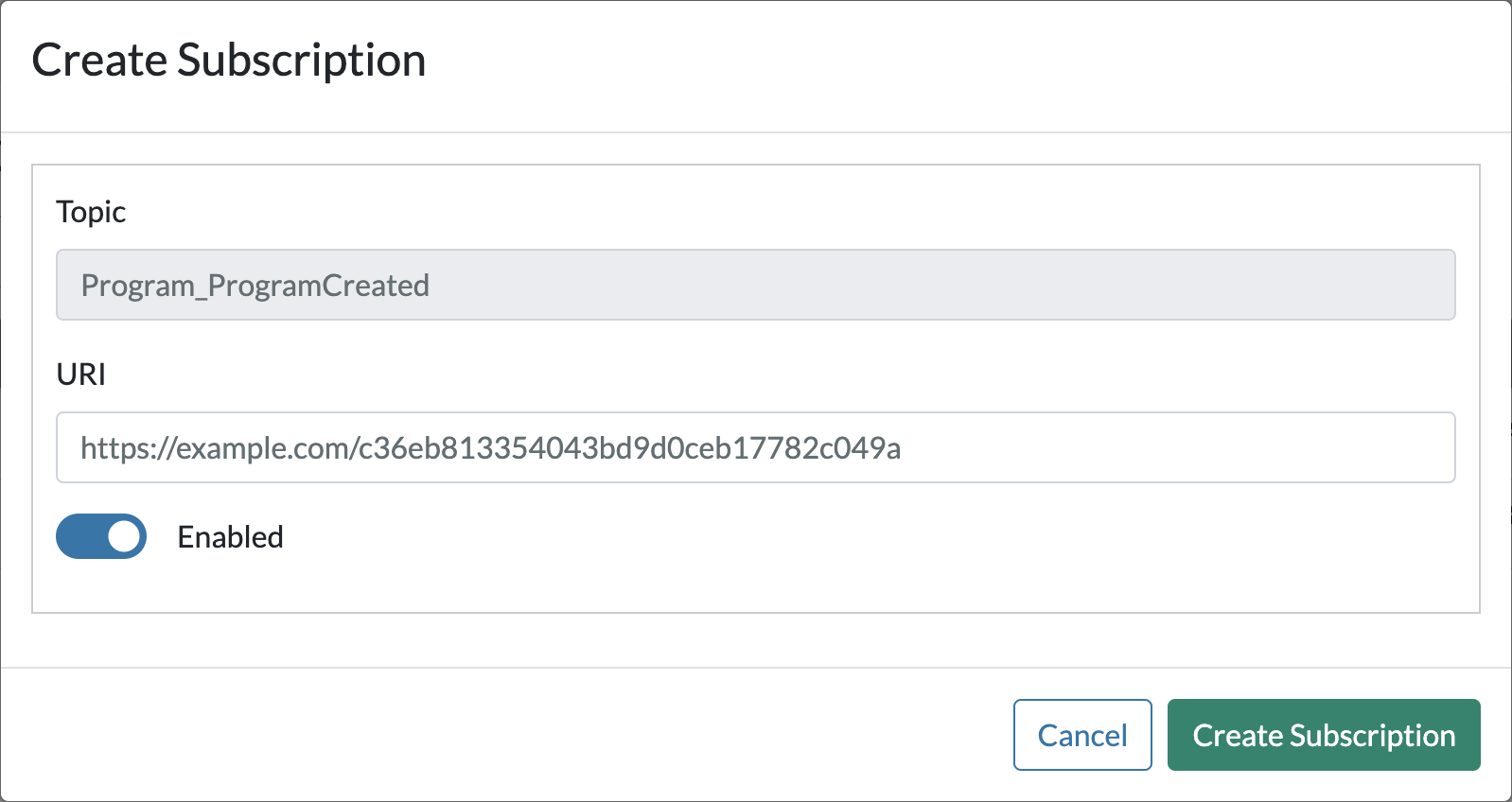
Task: Click the Create Subscription dialog title
Action: coord(229,61)
